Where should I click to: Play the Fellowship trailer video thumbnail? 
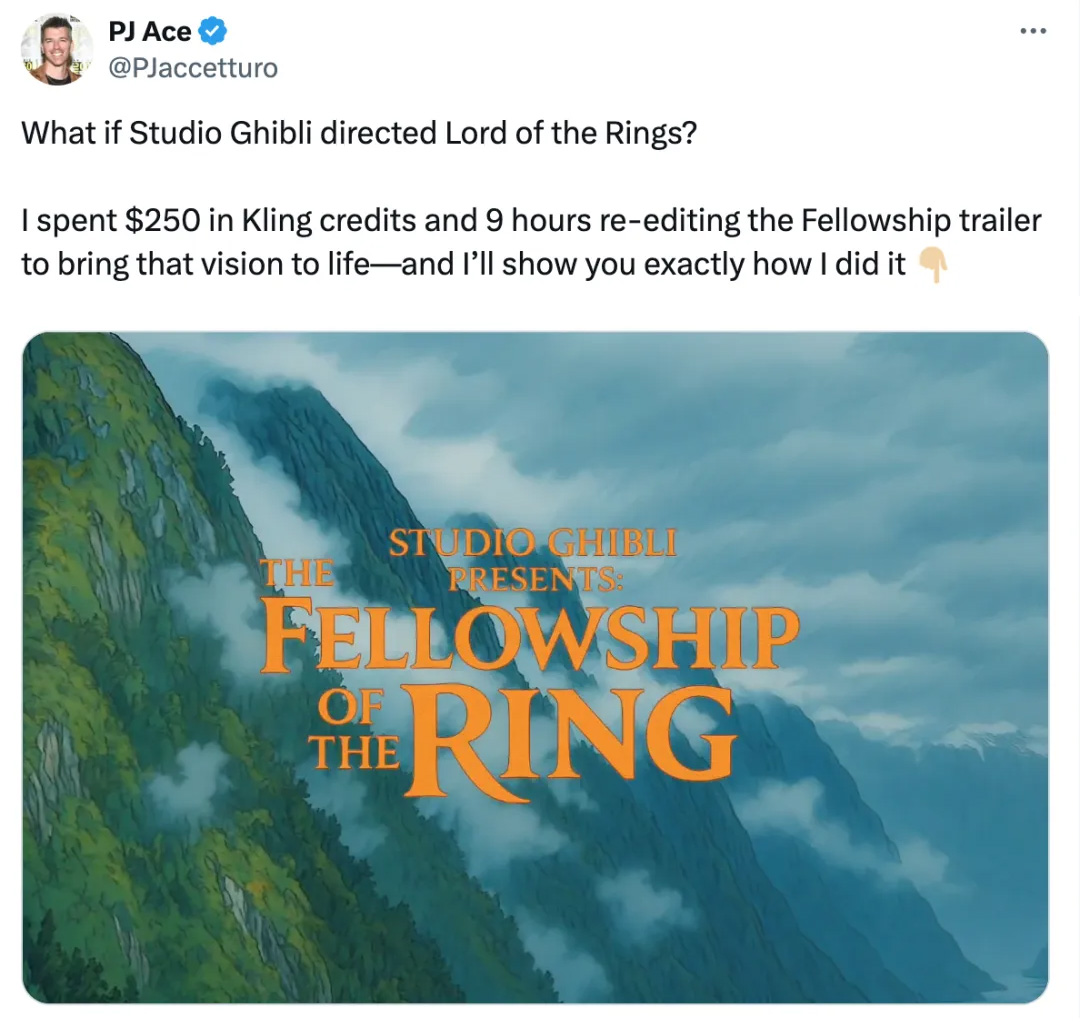(535, 667)
